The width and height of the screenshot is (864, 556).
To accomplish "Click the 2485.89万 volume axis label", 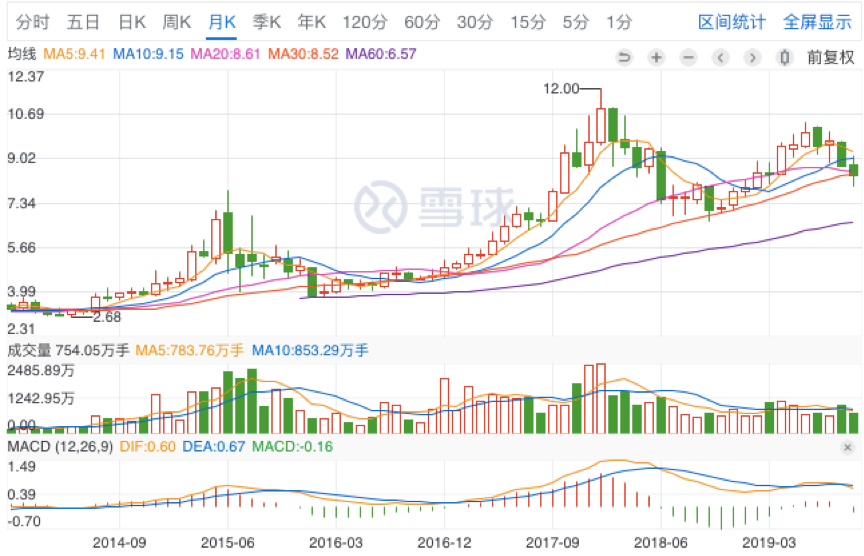I will [x=41, y=370].
